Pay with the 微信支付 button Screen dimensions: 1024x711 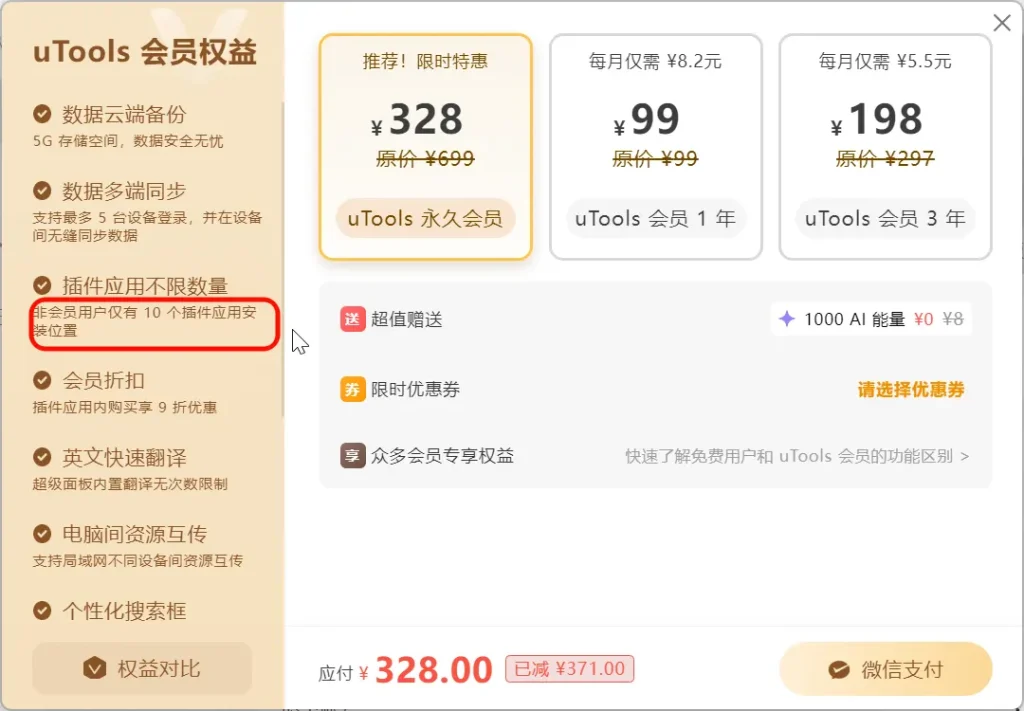click(885, 669)
